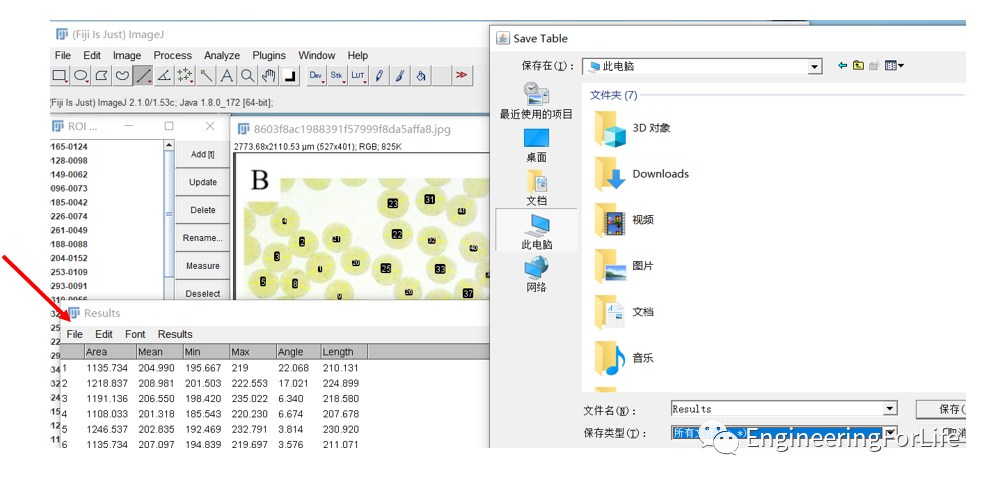Select the Rectangle selection tool
This screenshot has height=484, width=992.
(59, 76)
